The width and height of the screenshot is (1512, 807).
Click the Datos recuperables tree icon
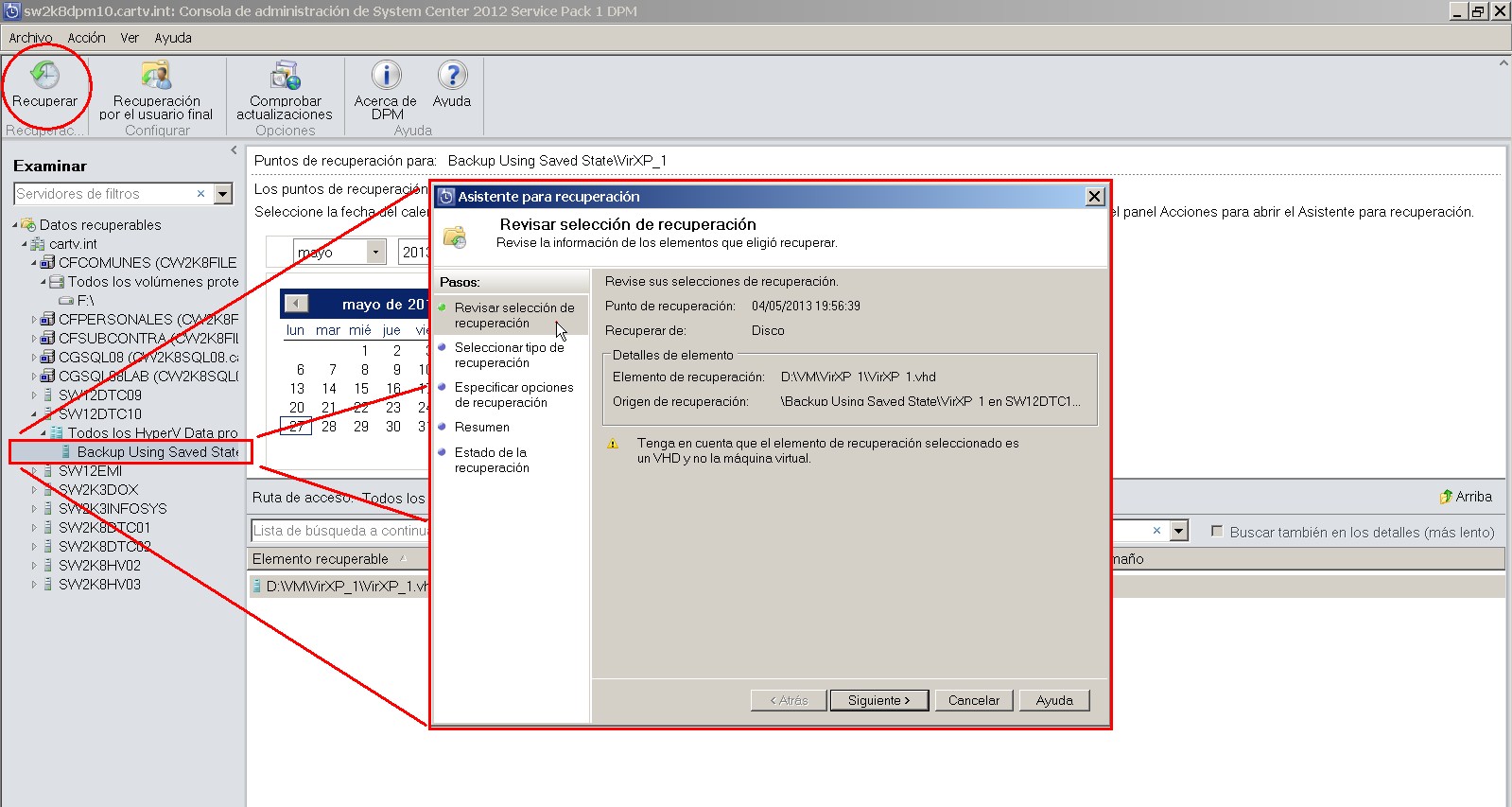(x=28, y=225)
